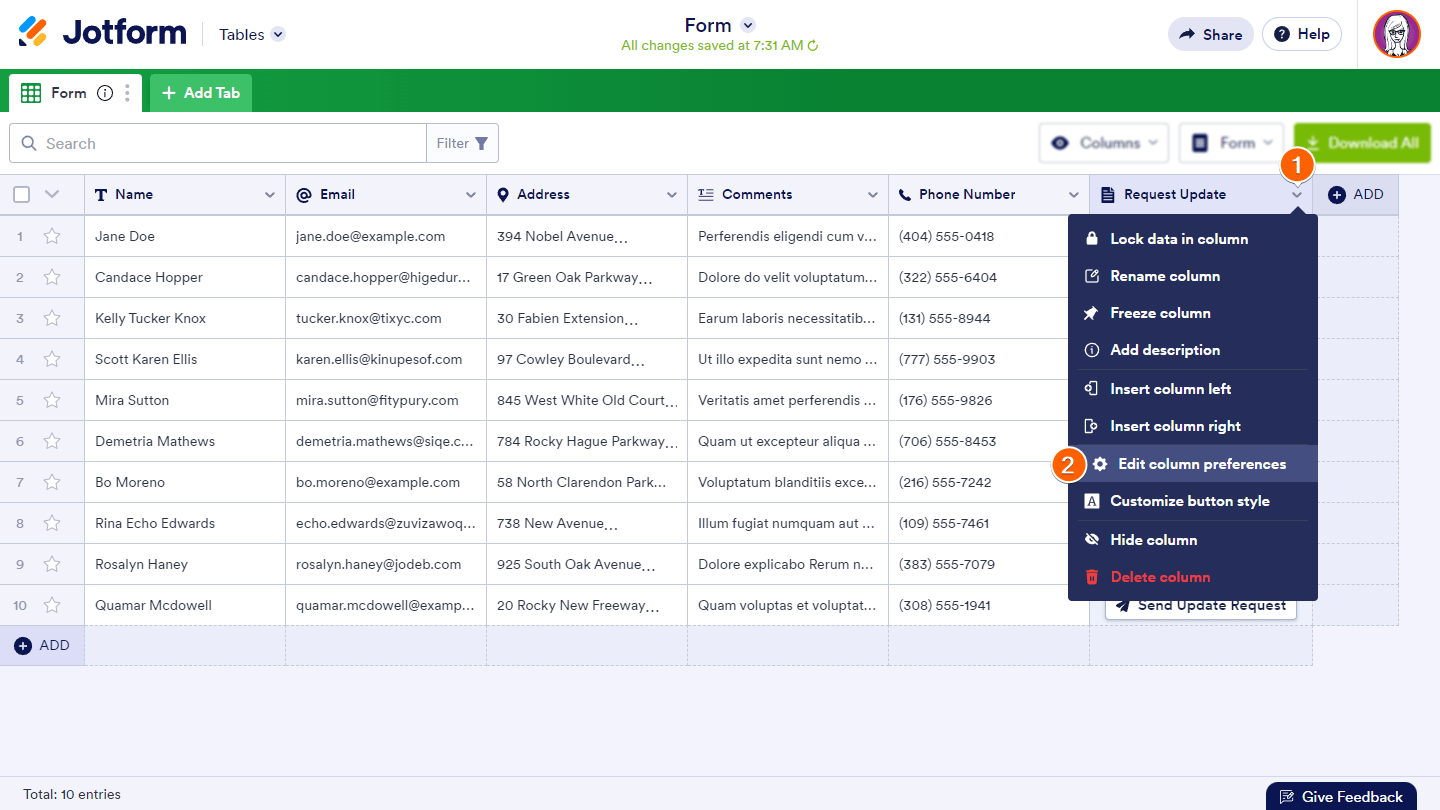Screen dimensions: 1440x810
Task: Star the Demetria Mathews row
Action: [52, 442]
